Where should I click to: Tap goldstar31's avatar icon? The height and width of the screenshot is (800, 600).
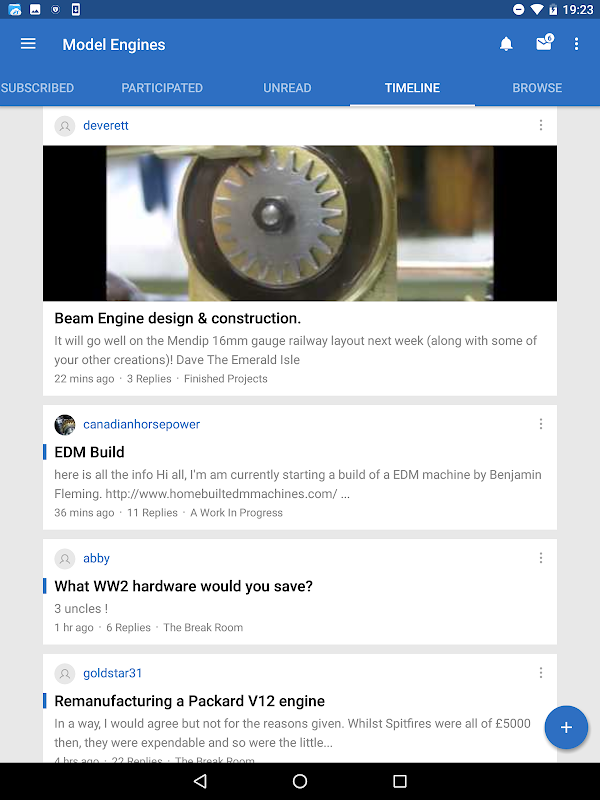coord(65,673)
